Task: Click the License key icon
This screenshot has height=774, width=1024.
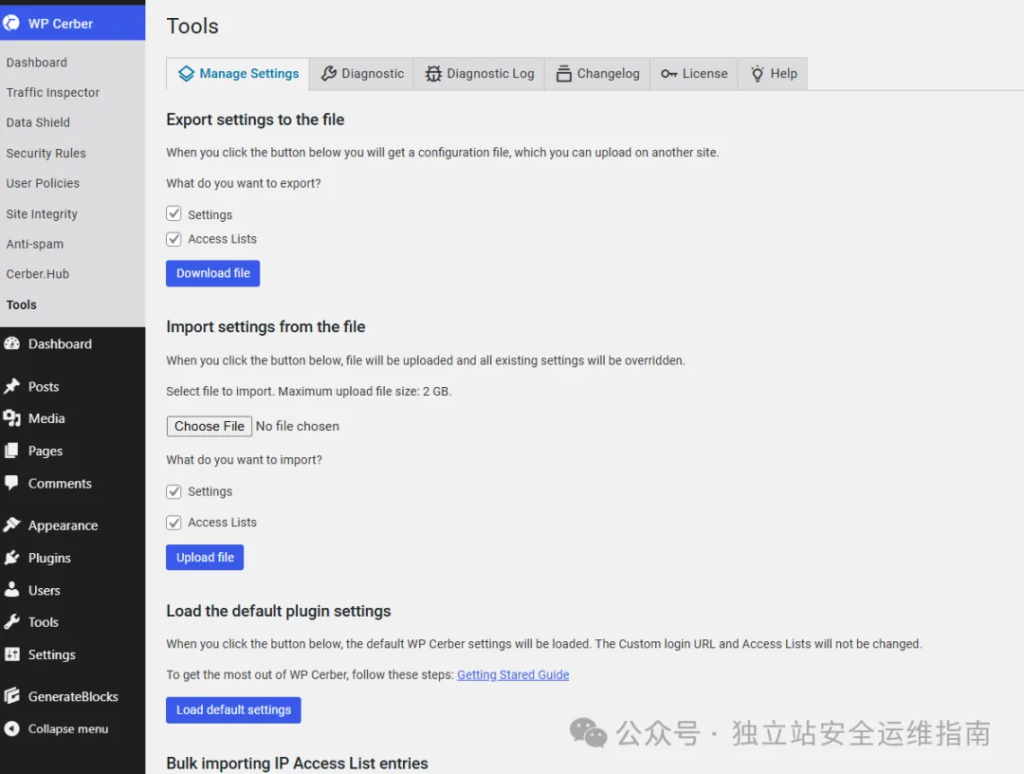Action: click(669, 74)
